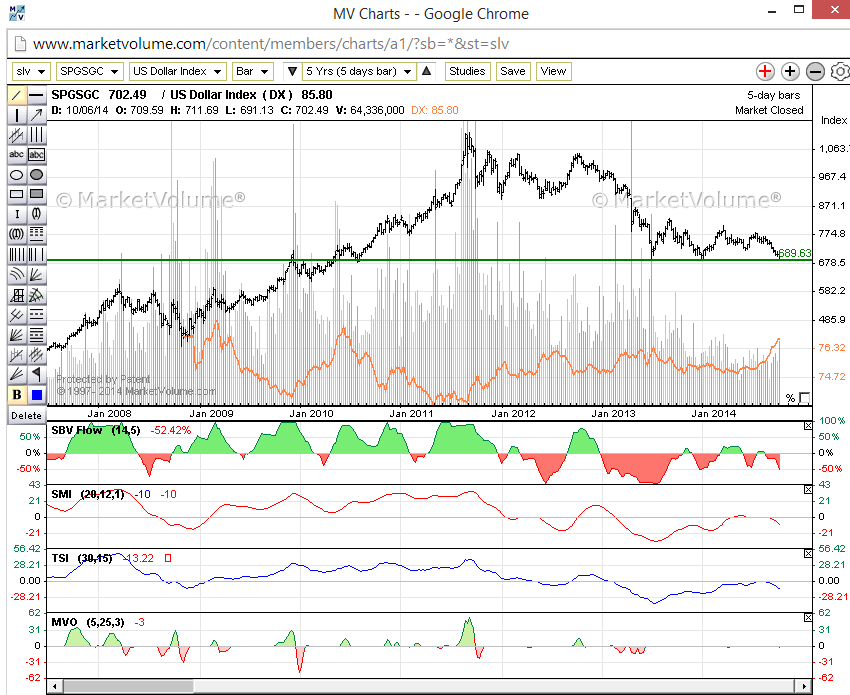Image resolution: width=850 pixels, height=695 pixels.
Task: Toggle the % scale checkbox
Action: pos(805,397)
